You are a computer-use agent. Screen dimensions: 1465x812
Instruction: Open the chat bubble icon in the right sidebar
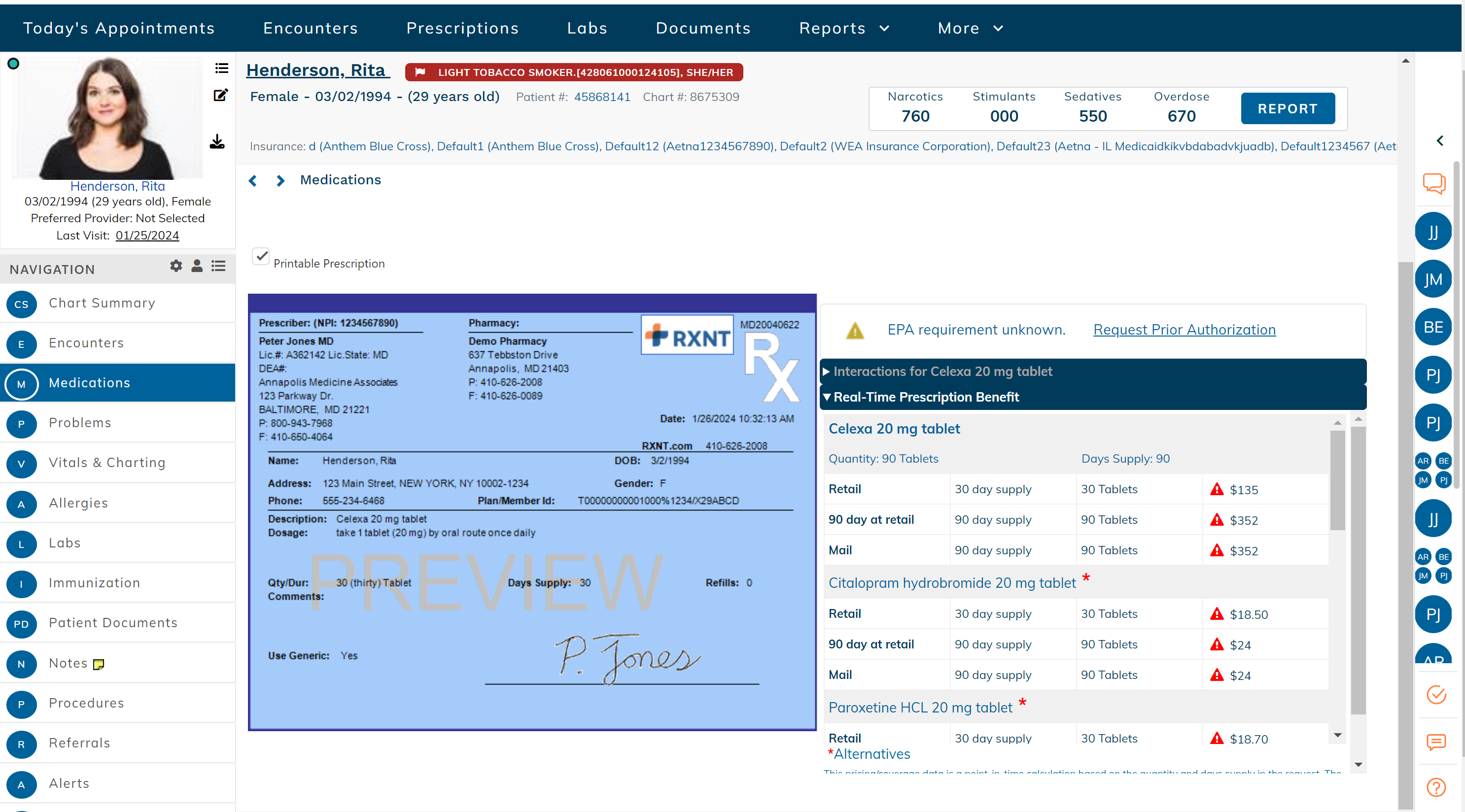(1434, 183)
